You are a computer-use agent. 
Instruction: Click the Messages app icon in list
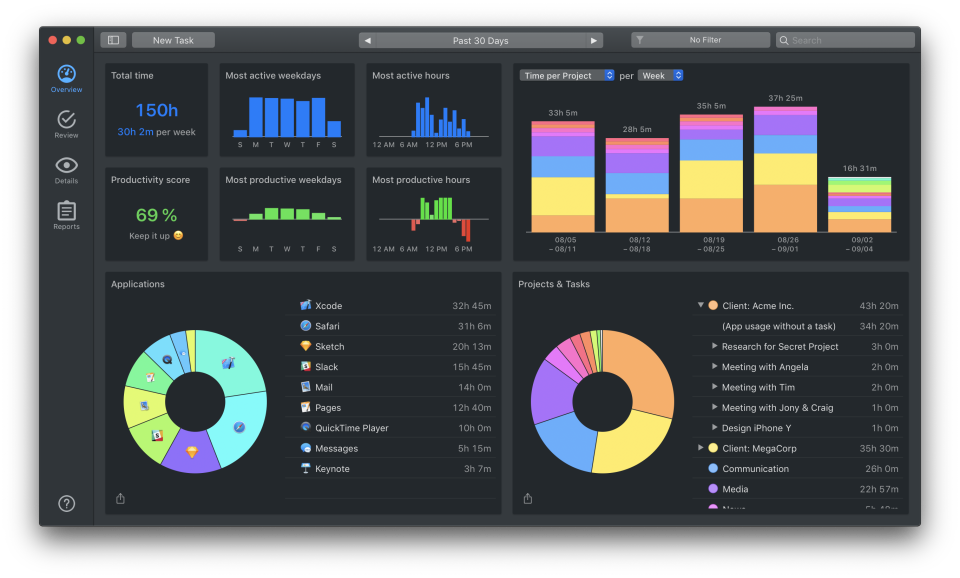coord(306,448)
